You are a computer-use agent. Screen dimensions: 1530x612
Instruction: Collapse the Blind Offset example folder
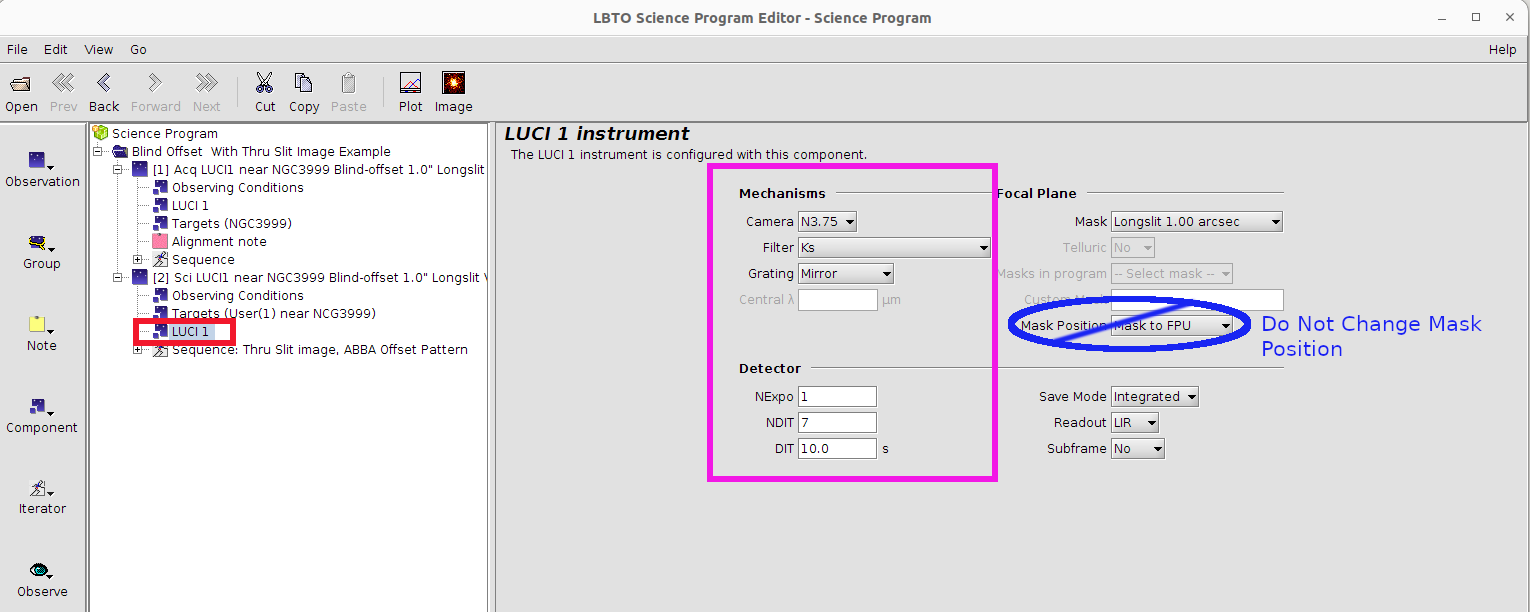(x=99, y=152)
